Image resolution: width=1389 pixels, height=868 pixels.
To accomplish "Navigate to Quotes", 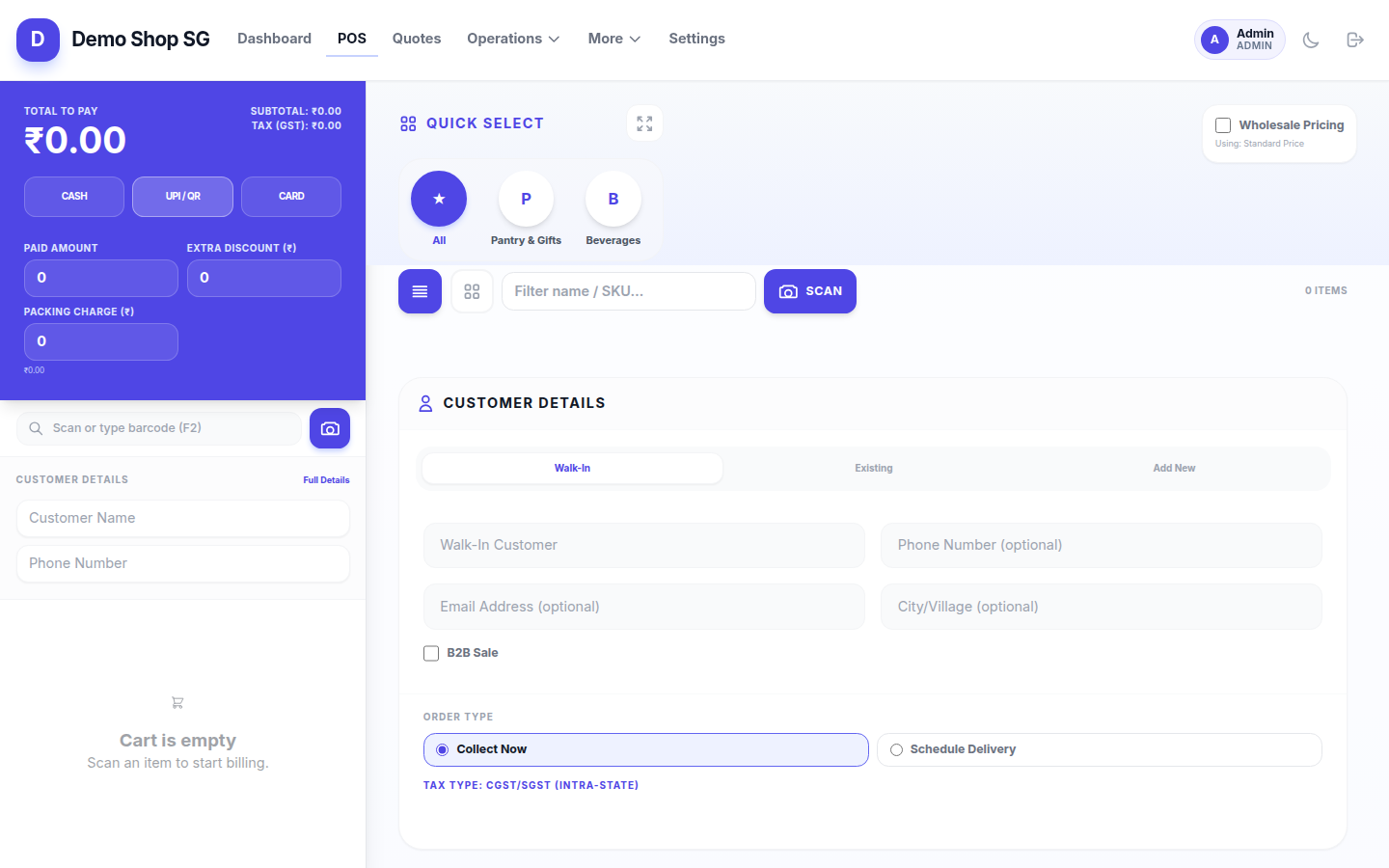I will coord(417,39).
